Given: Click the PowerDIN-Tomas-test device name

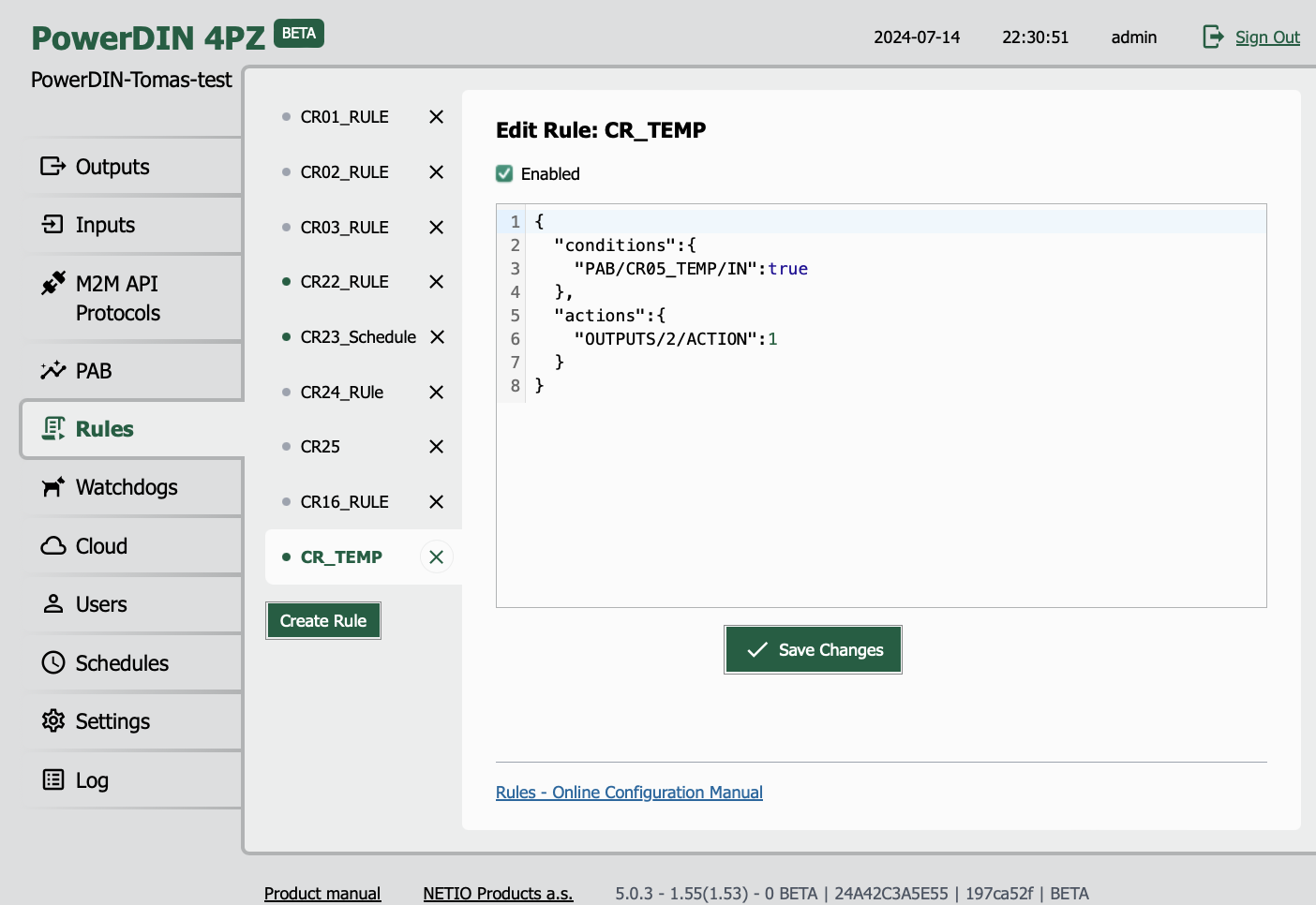Looking at the screenshot, I should tap(131, 80).
